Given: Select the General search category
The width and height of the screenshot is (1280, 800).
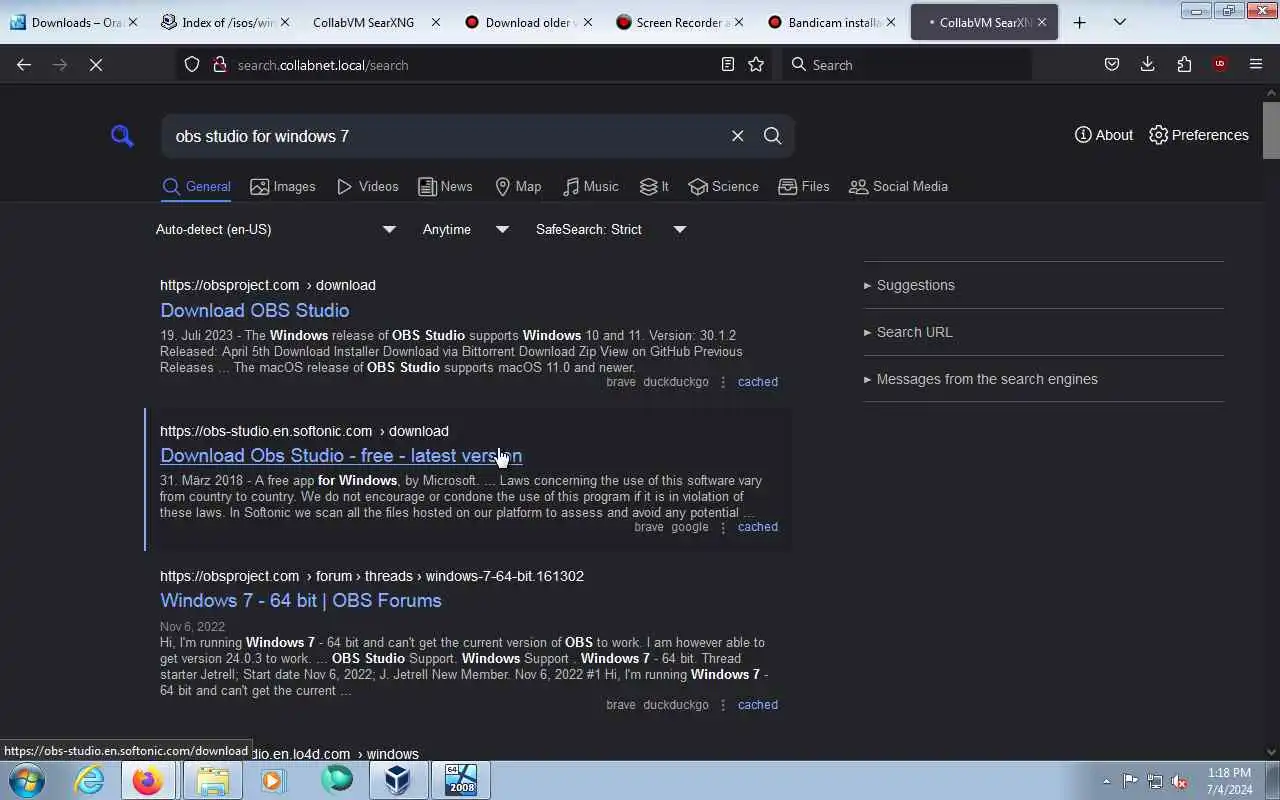Looking at the screenshot, I should (x=196, y=186).
